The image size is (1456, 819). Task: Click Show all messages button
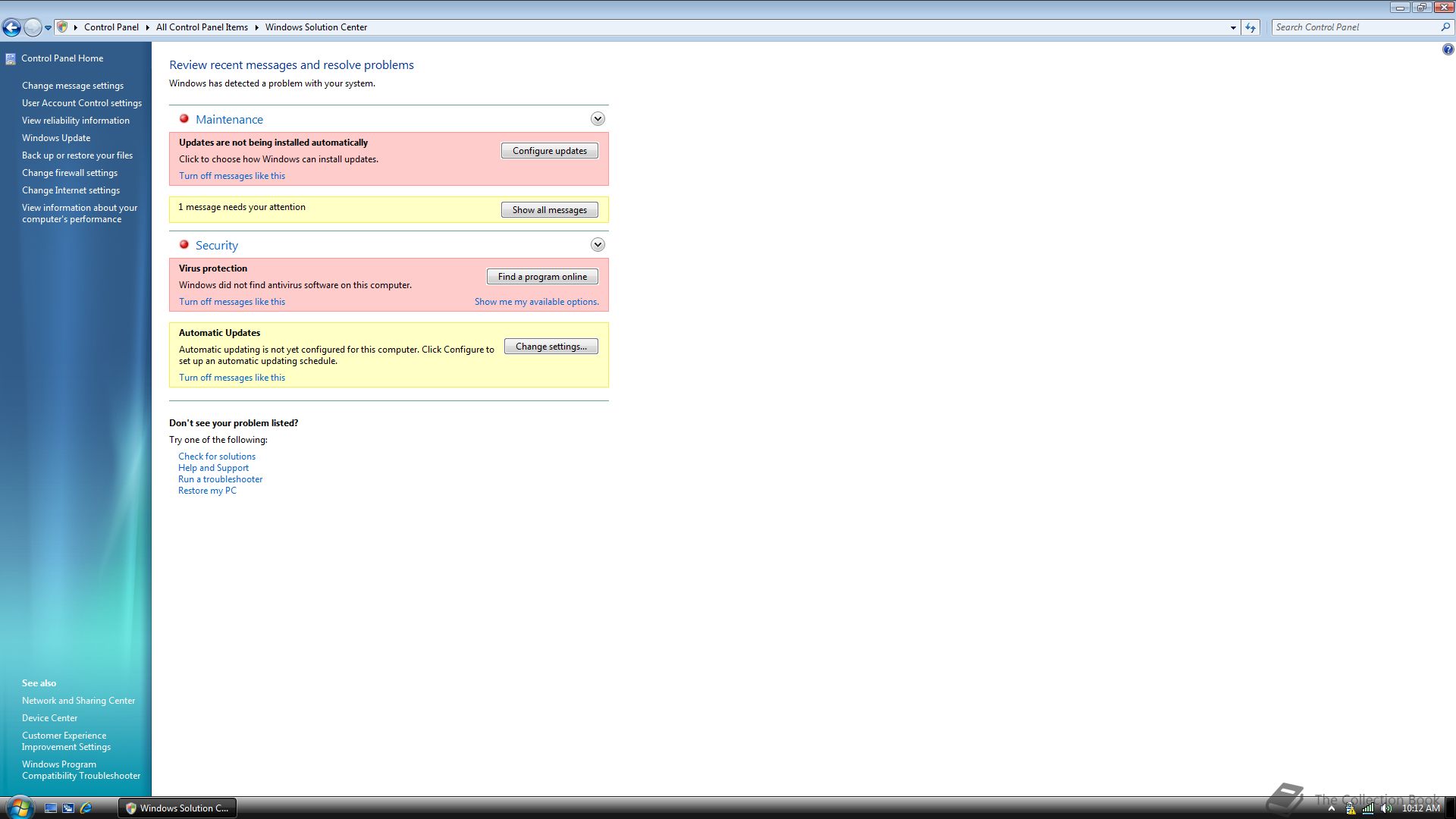click(550, 210)
